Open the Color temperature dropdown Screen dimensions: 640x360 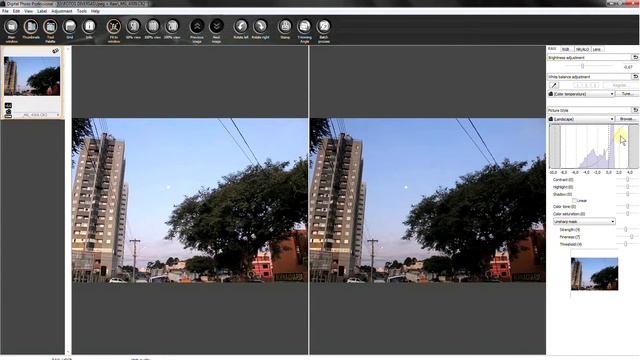(x=582, y=94)
